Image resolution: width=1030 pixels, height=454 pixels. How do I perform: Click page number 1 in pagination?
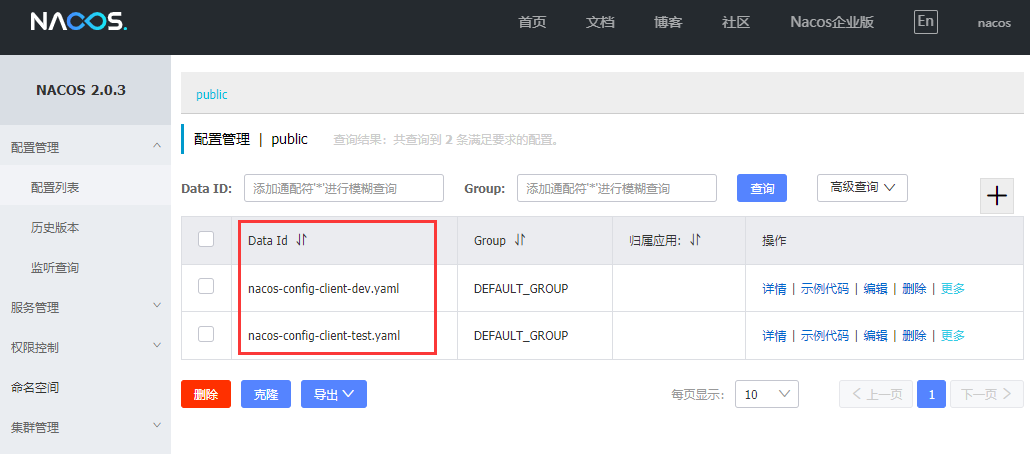point(931,394)
